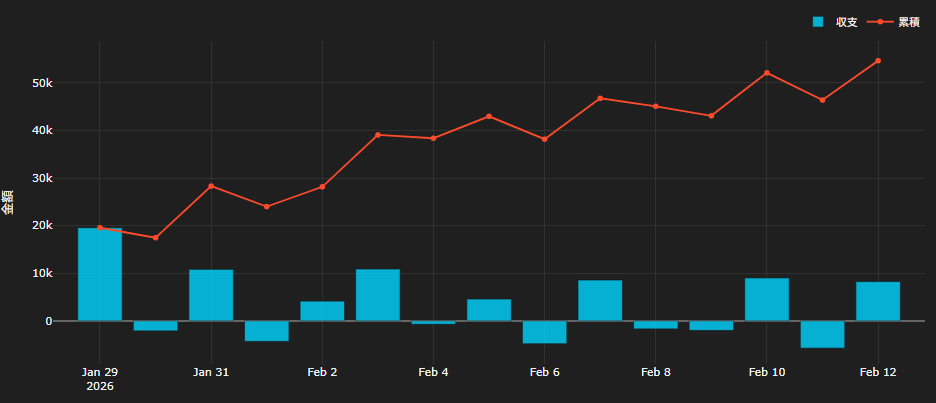Click the 0 y-axis tick label
The image size is (936, 403).
click(50, 321)
